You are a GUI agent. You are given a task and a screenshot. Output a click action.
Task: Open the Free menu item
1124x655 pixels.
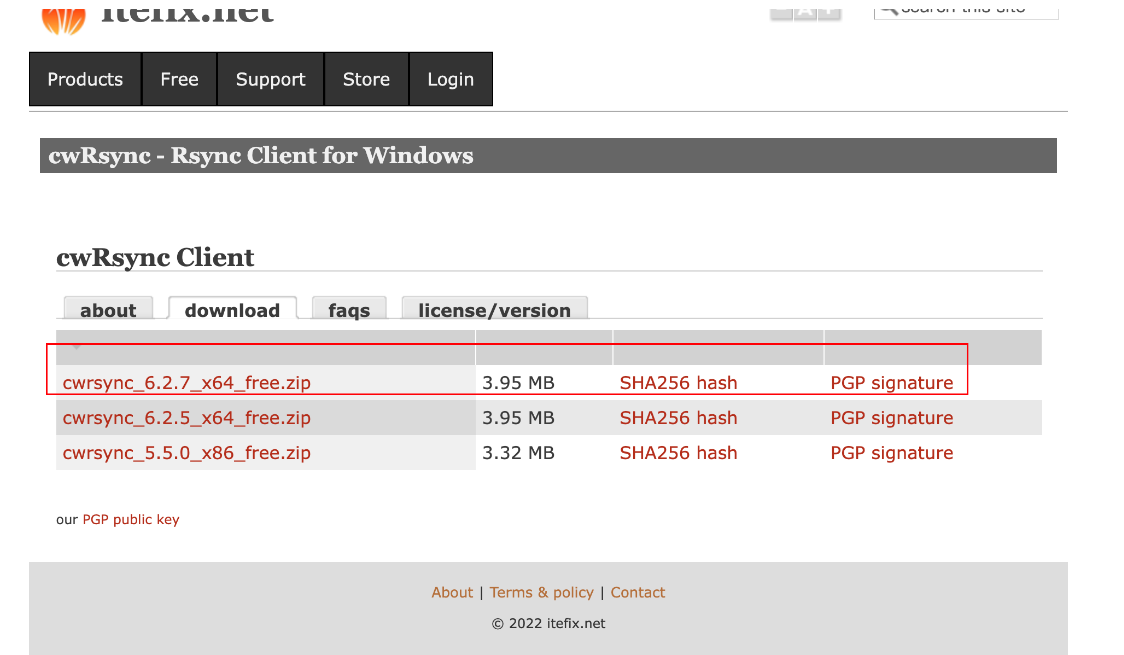pos(179,79)
